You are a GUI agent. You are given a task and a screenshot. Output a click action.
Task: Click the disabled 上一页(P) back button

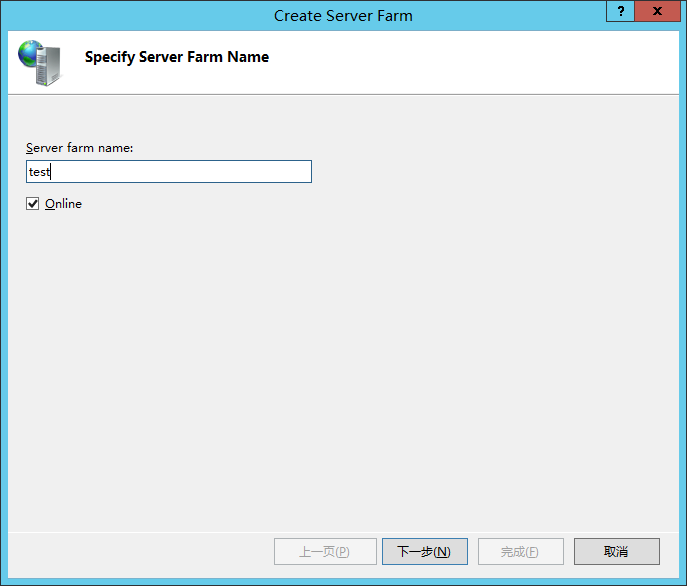pos(325,551)
